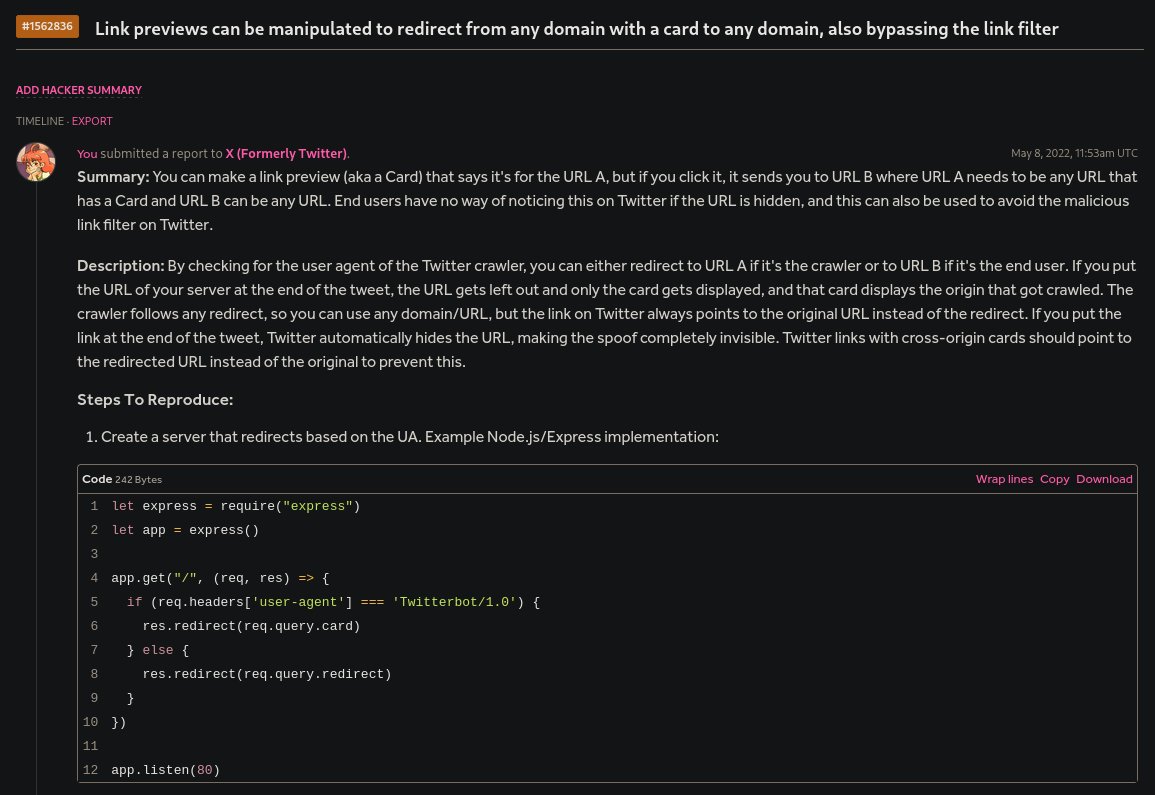Click 'res.redirect(req.query.card)' code line
Image resolution: width=1155 pixels, height=795 pixels.
point(251,626)
